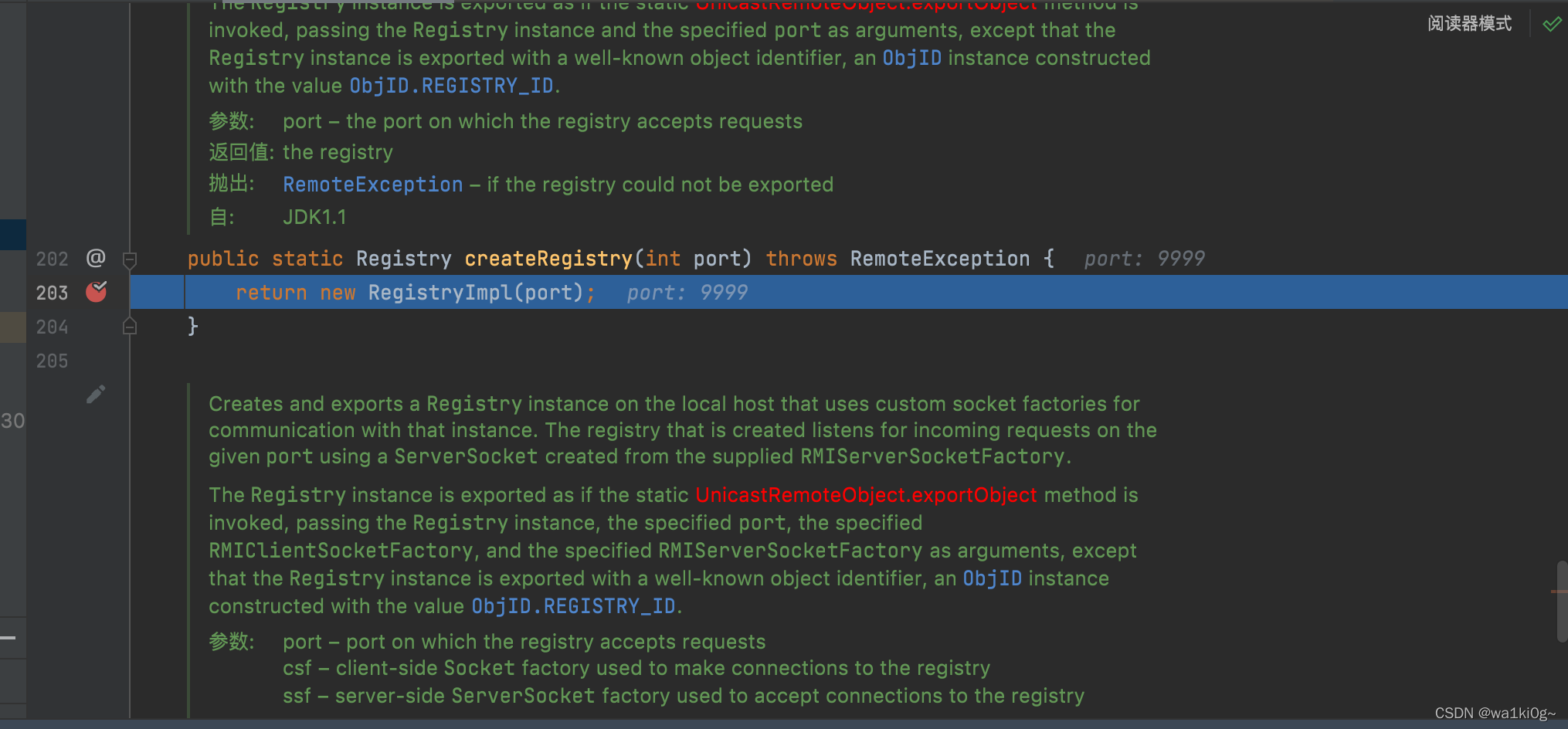Open the ObjID link in the second doc comment

tap(992, 578)
